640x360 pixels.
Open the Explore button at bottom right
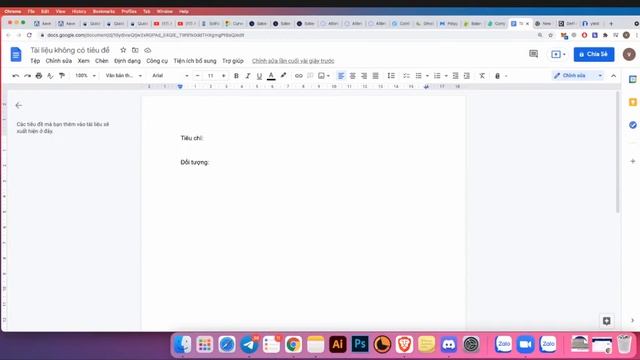coord(607,321)
